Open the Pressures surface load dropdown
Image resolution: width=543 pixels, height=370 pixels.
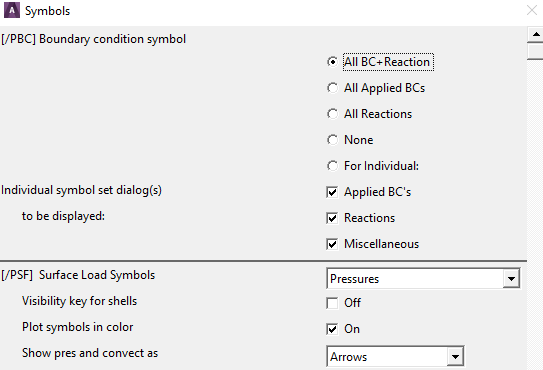pyautogui.click(x=423, y=278)
